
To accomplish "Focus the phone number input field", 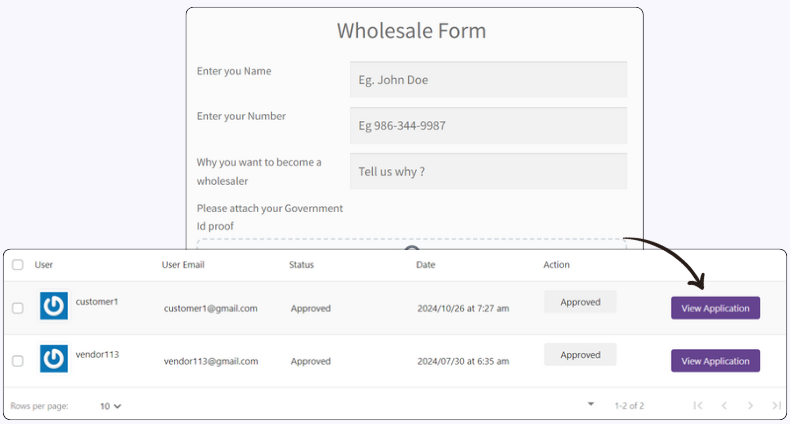I will coord(488,126).
